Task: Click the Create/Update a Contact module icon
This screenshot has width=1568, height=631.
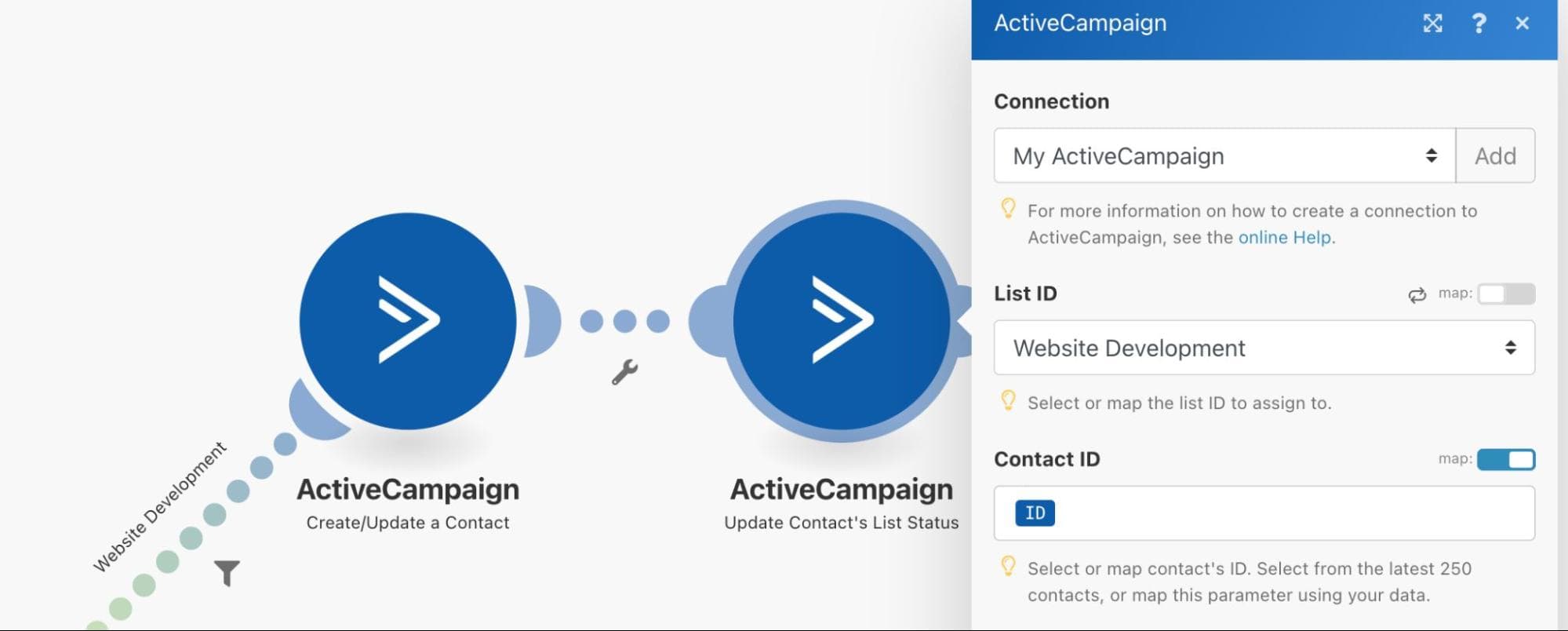Action: point(407,320)
